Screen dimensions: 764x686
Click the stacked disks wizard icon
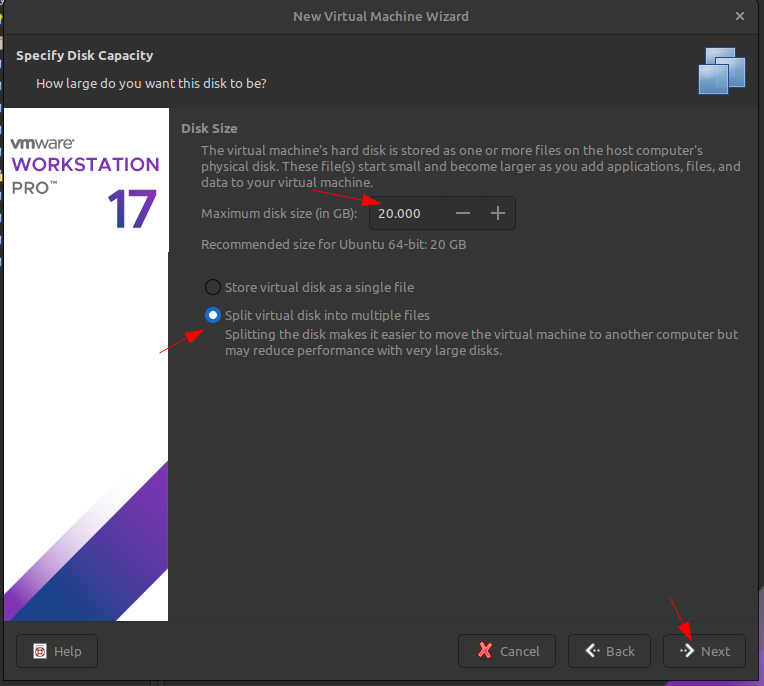[x=722, y=70]
